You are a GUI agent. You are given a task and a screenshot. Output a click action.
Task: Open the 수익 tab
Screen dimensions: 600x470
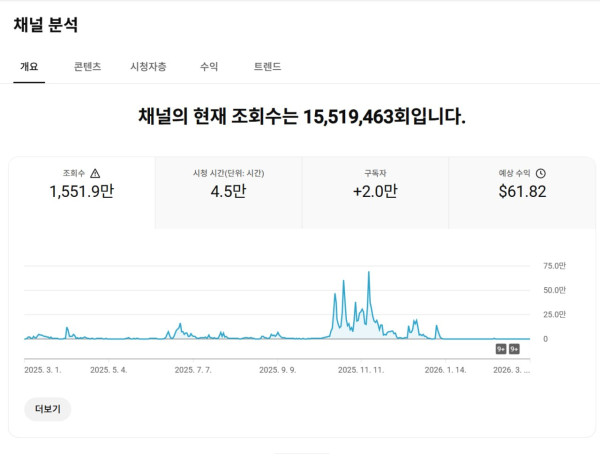tap(209, 67)
